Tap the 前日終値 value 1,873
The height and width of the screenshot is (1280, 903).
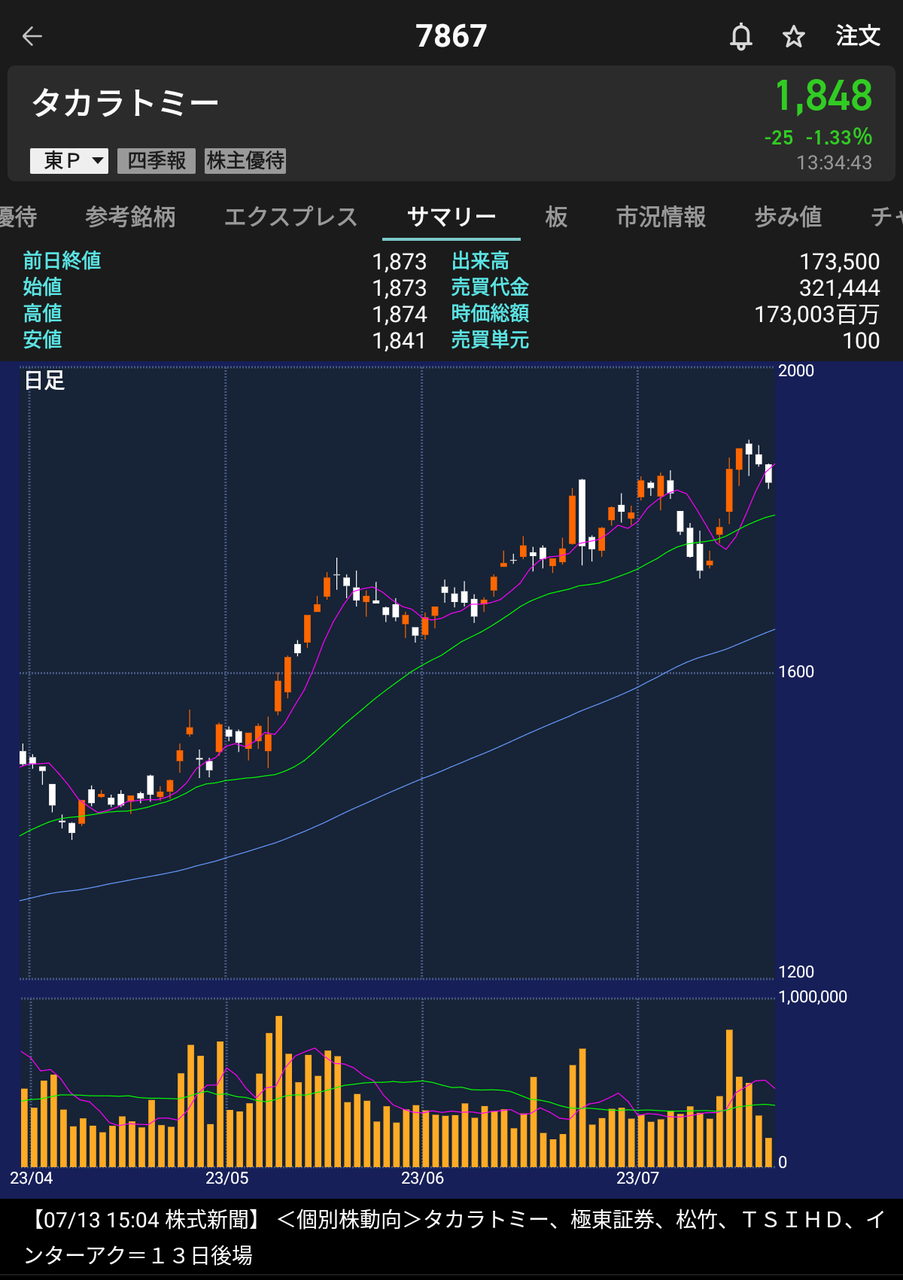tap(399, 262)
